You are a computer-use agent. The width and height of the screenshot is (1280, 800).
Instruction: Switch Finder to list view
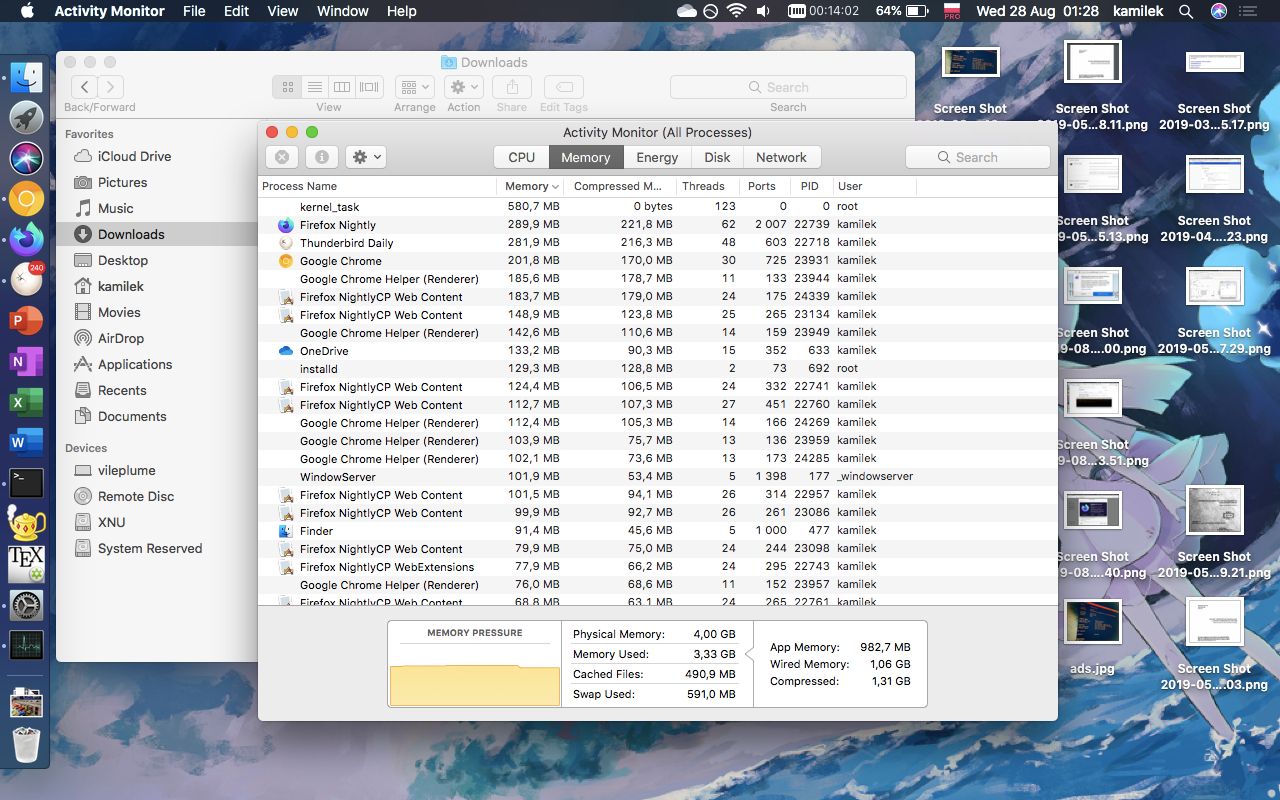[315, 88]
